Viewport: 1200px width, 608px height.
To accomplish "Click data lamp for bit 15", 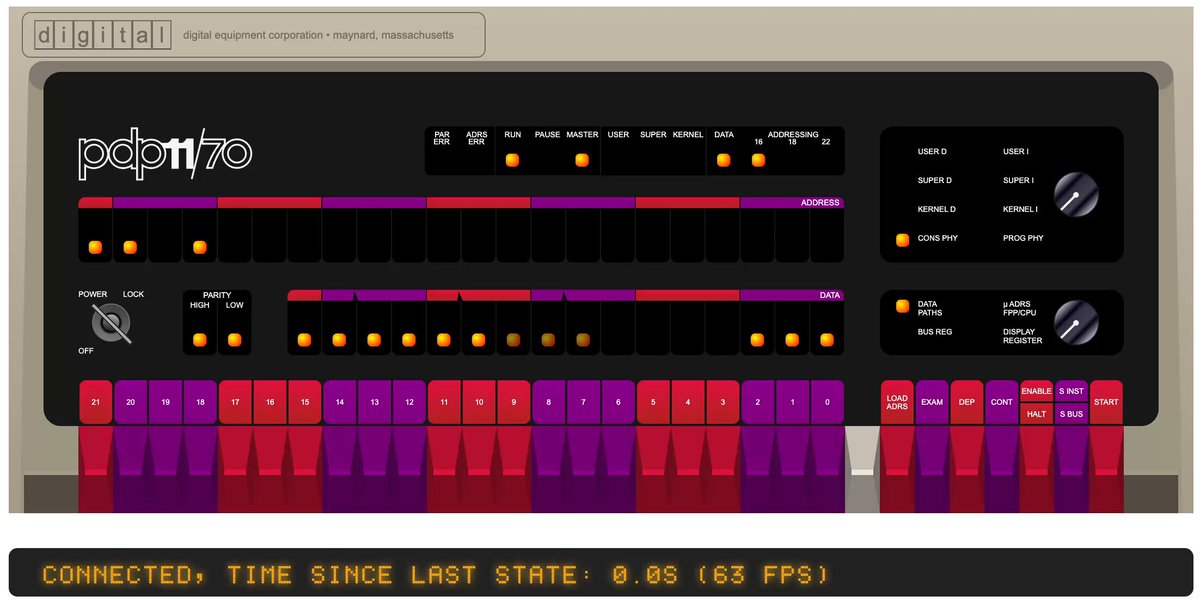I will point(305,340).
